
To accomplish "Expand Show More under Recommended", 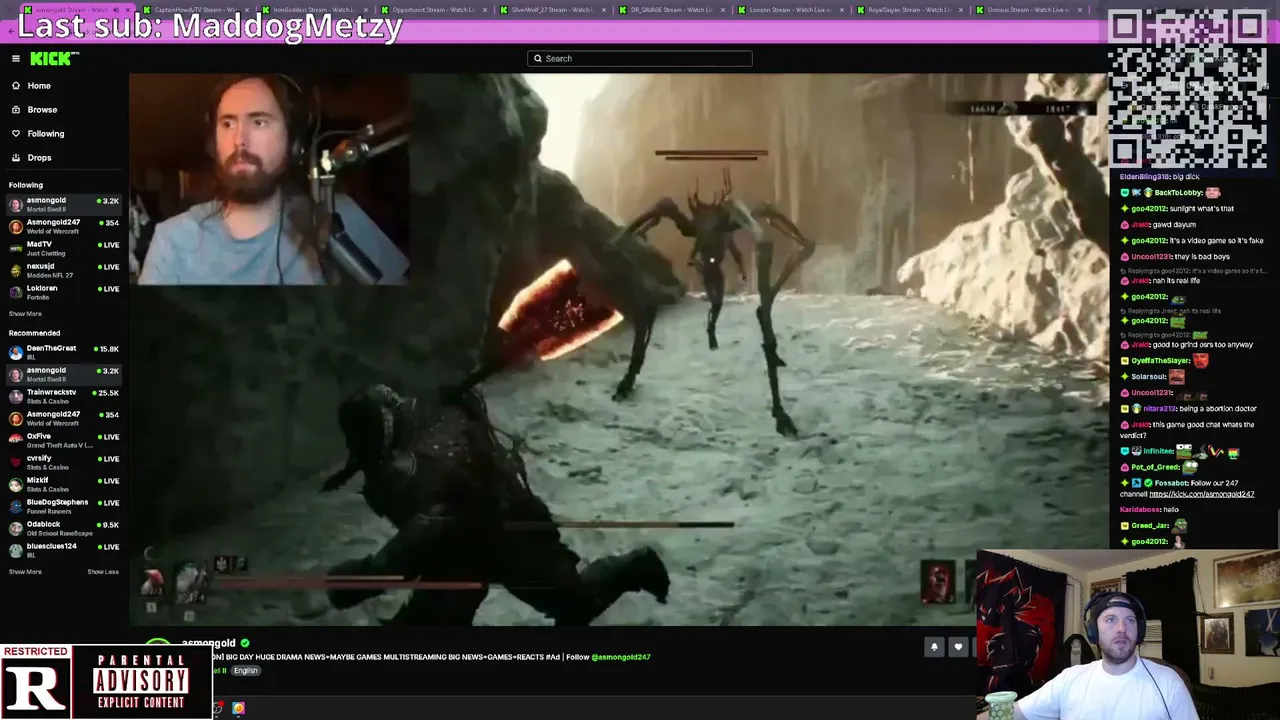I will (x=25, y=572).
